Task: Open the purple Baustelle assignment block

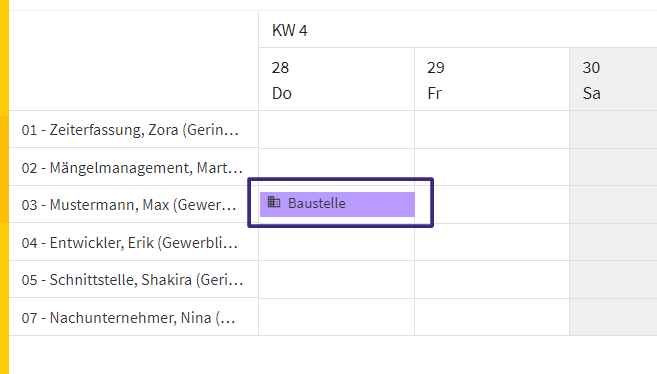Action: click(337, 204)
